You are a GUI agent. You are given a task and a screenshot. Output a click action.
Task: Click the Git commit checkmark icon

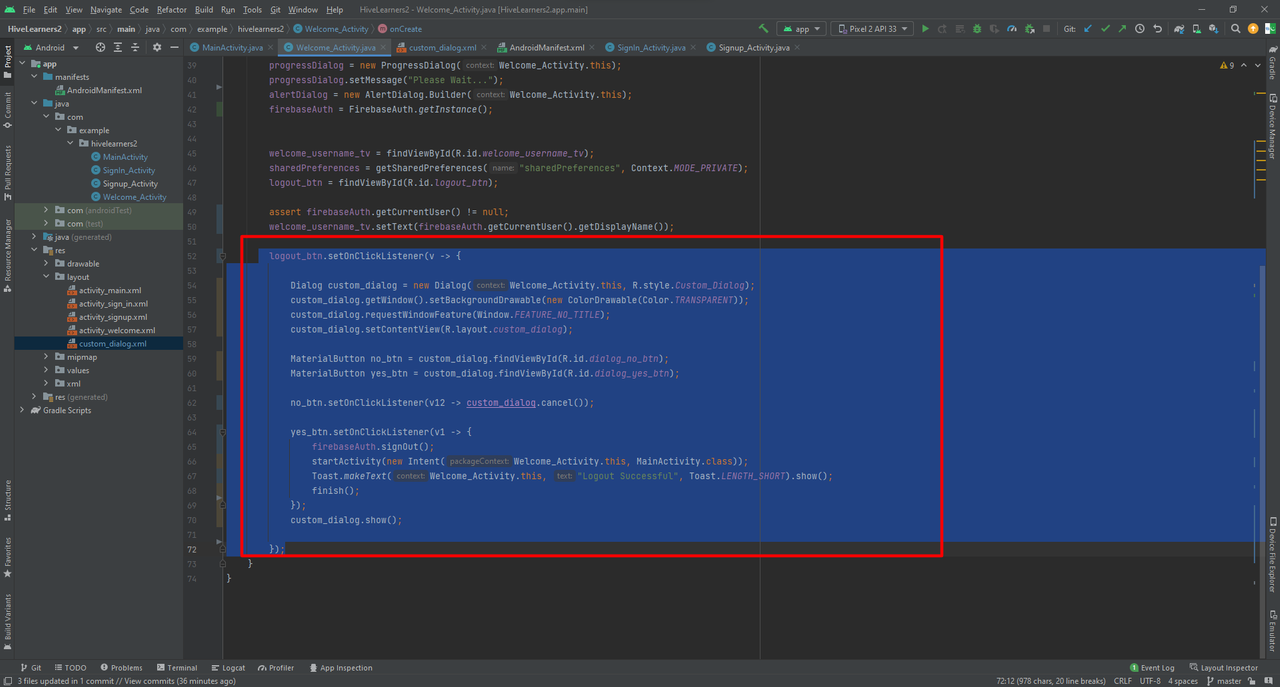click(x=1105, y=29)
